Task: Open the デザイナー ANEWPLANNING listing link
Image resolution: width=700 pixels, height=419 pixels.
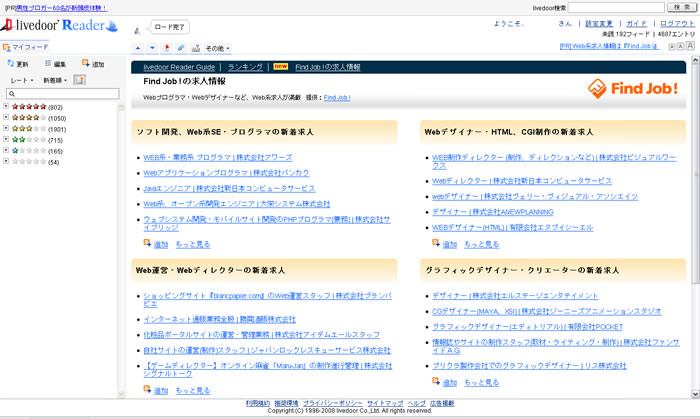Action: tap(493, 212)
